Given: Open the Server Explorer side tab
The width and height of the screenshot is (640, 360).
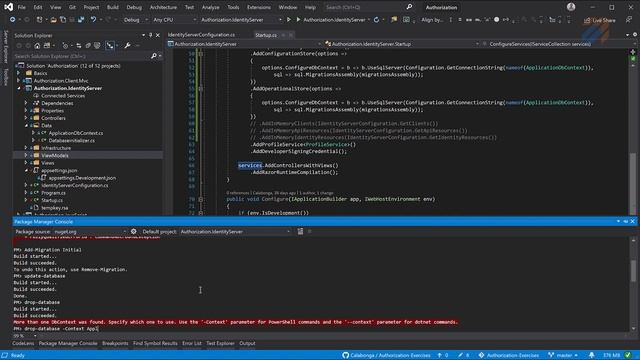Looking at the screenshot, I should point(5,46).
